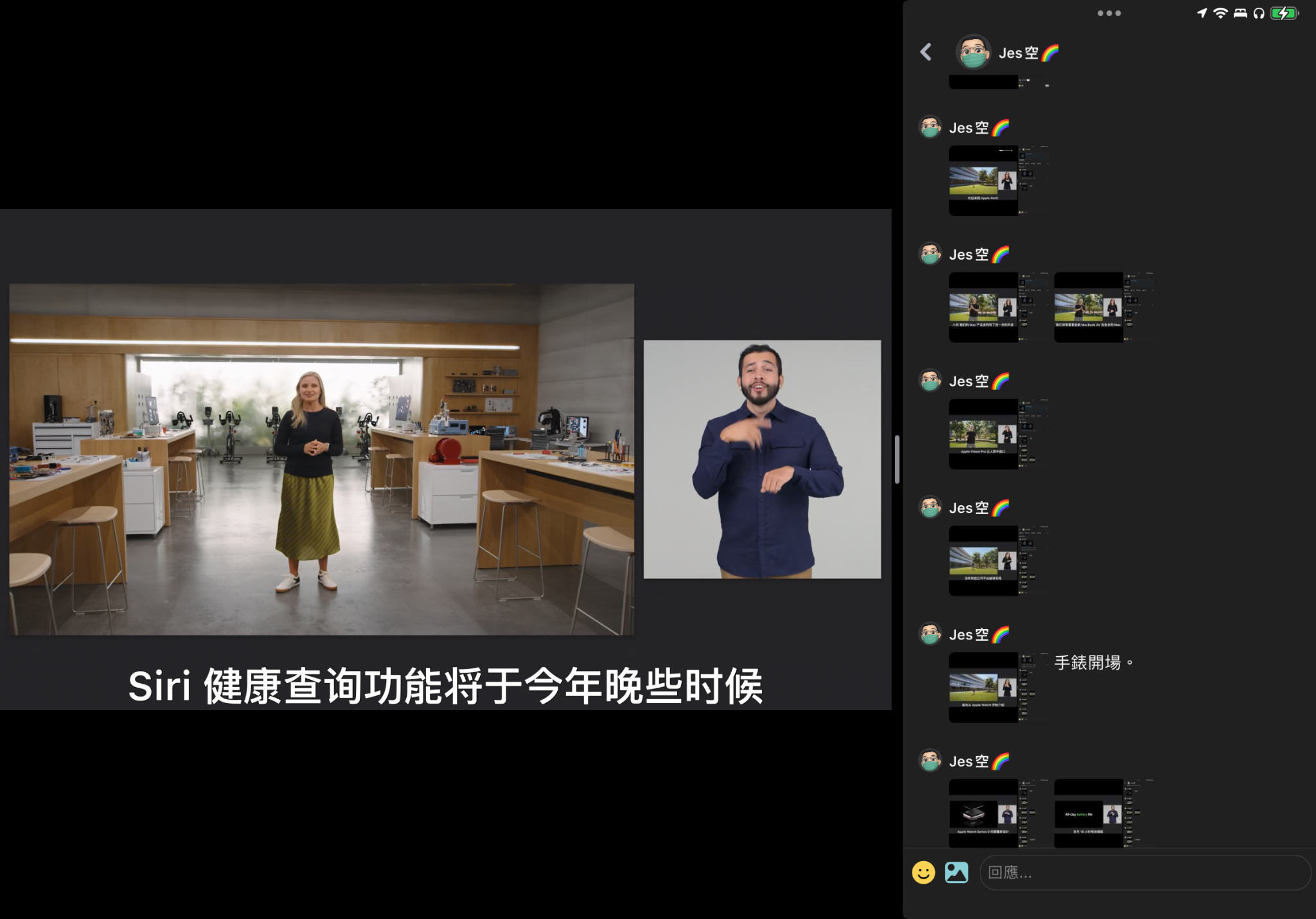The width and height of the screenshot is (1316, 919).
Task: Tap avatar of the 手錶開場 post
Action: (930, 634)
